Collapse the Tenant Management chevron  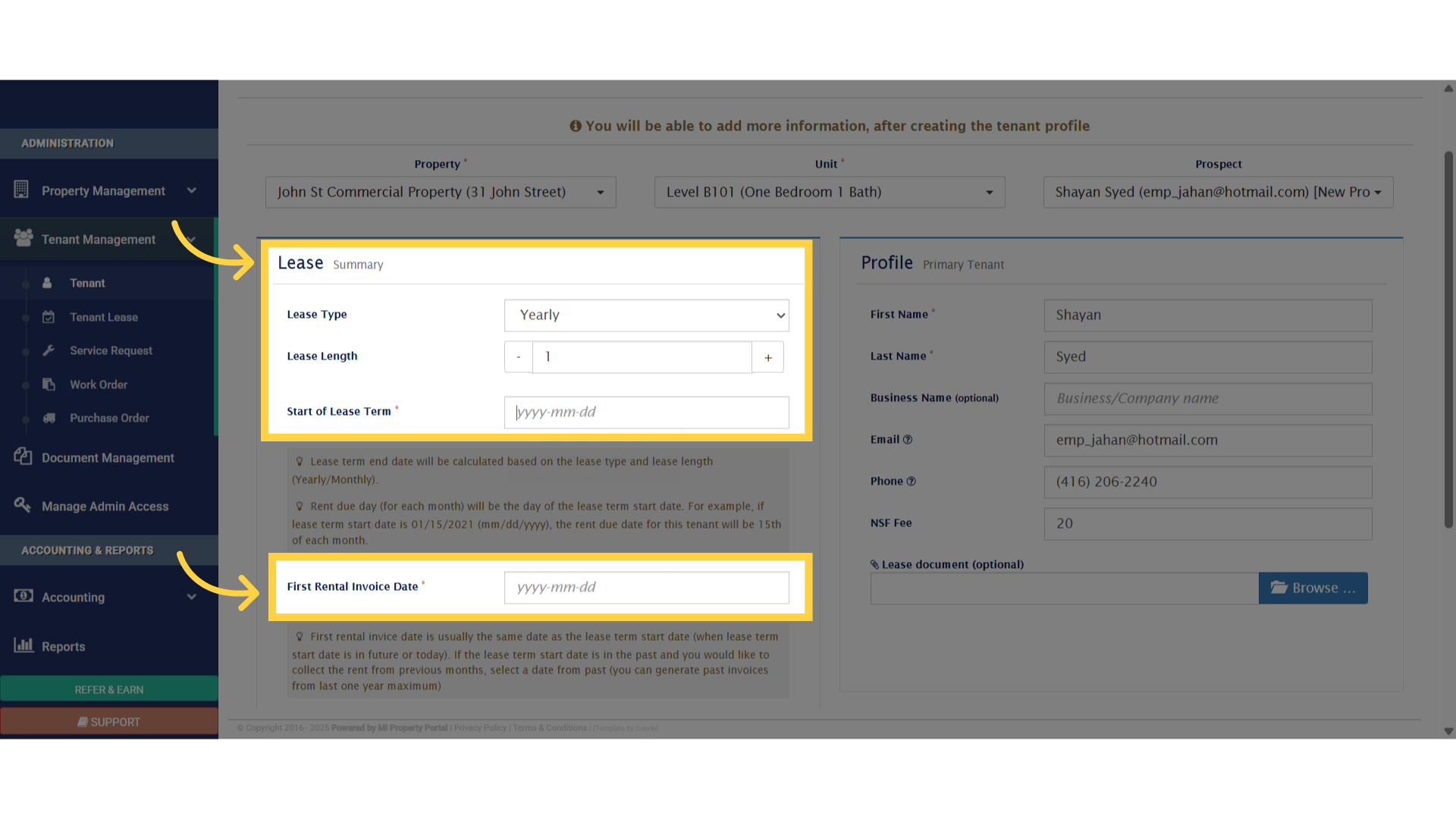[x=192, y=239]
